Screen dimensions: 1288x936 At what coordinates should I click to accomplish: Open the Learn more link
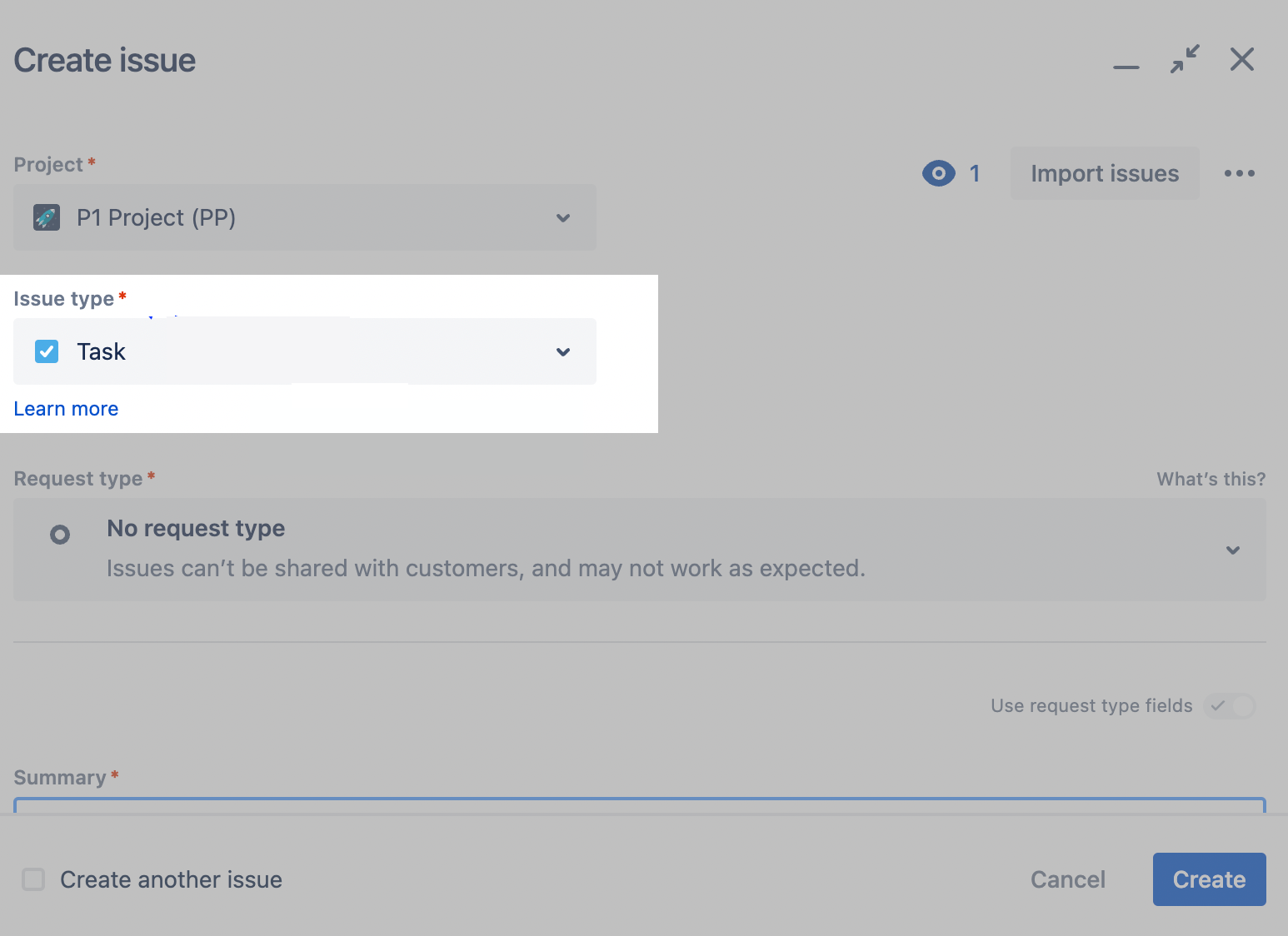click(x=66, y=409)
